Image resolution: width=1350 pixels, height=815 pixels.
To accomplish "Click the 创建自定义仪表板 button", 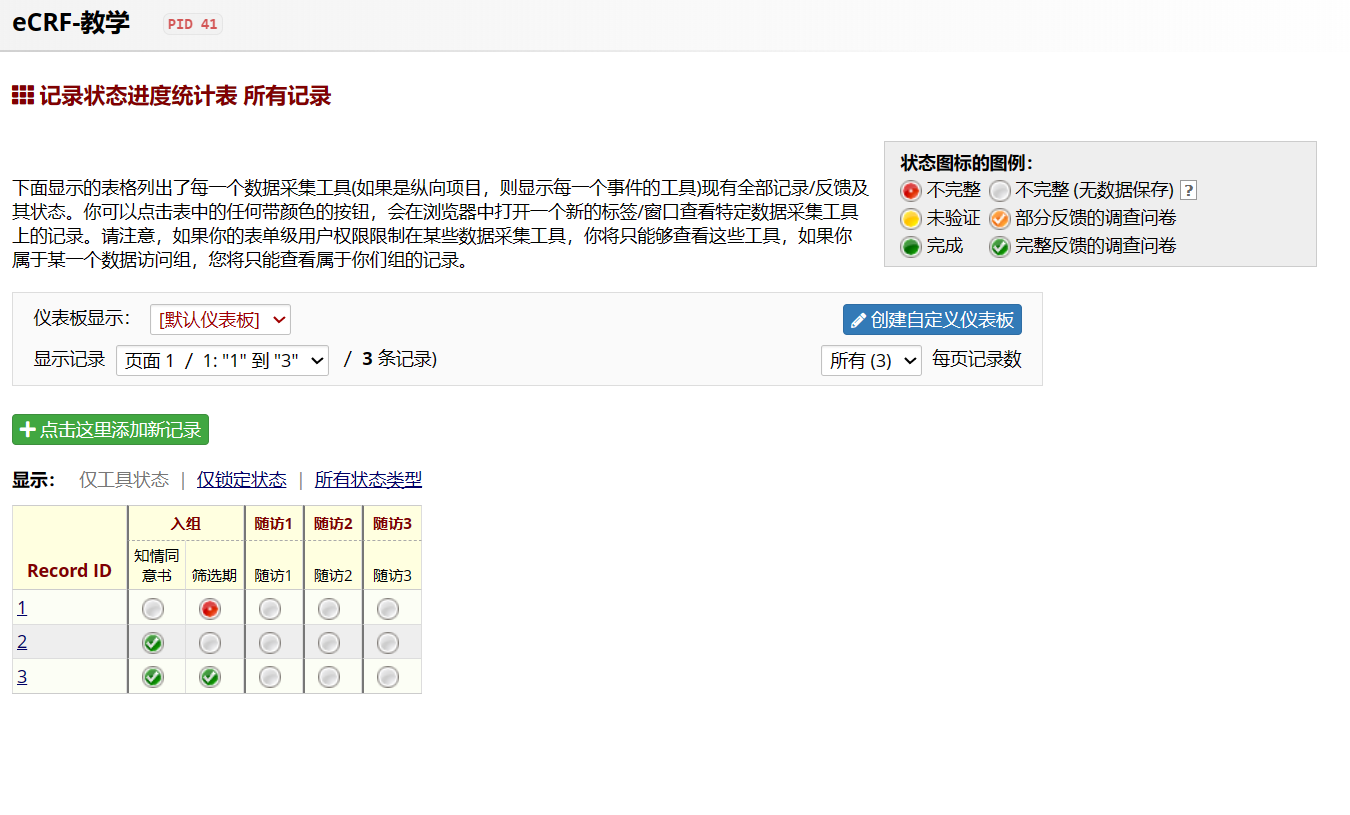I will [x=932, y=319].
